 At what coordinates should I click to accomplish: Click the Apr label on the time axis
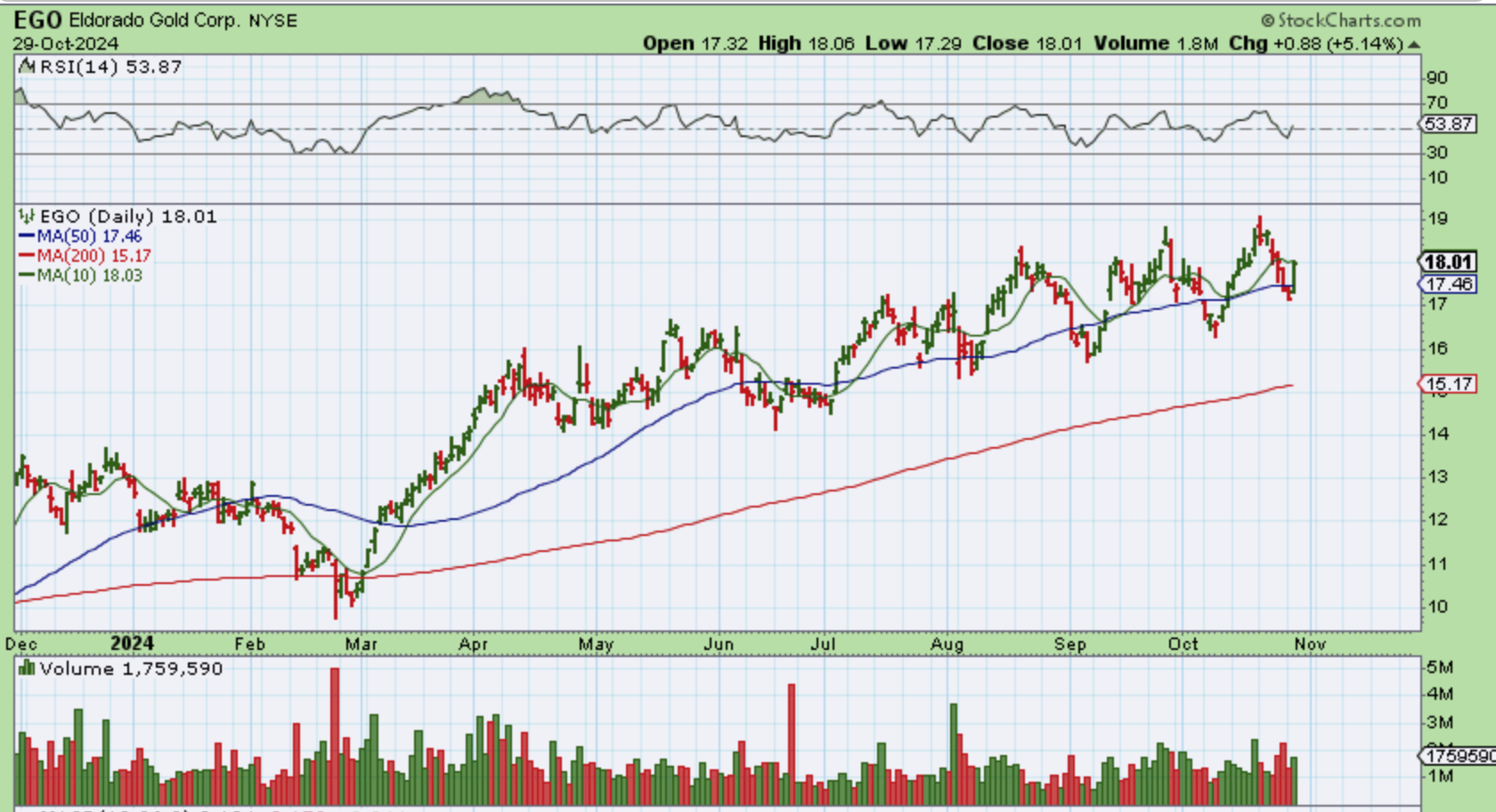(473, 644)
